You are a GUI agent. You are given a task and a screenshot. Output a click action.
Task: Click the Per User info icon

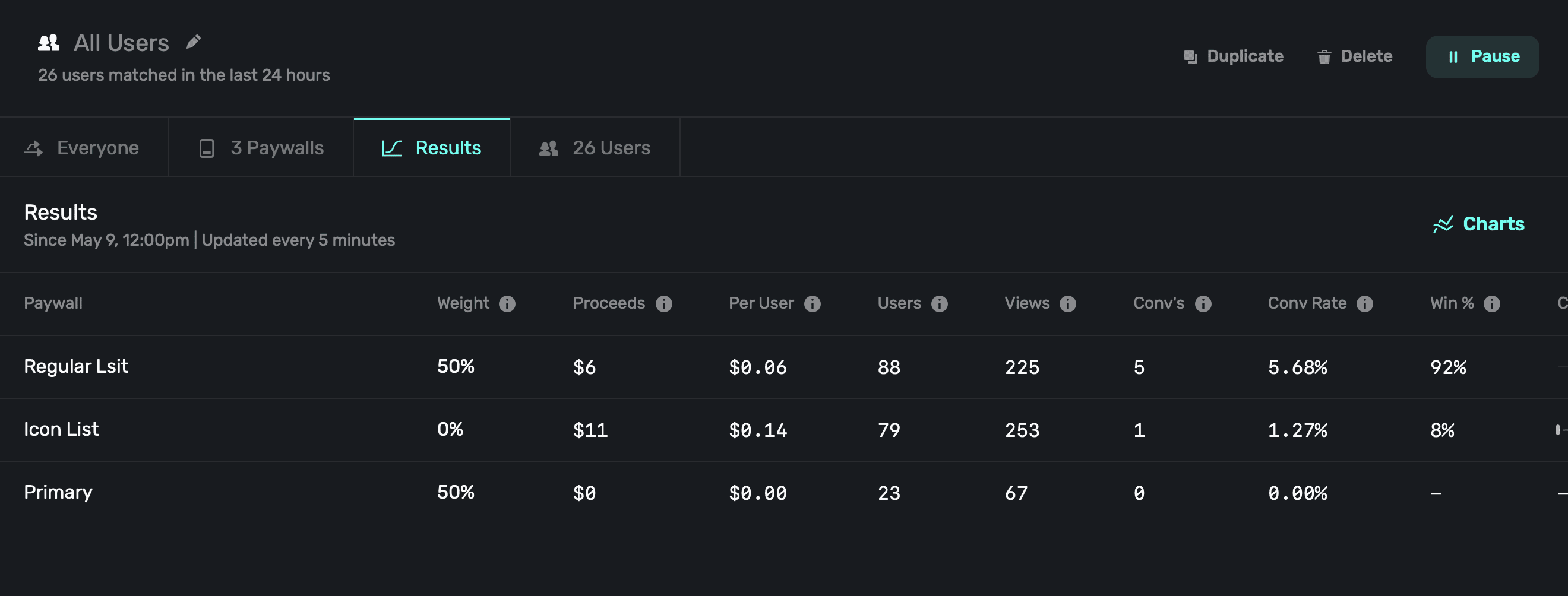pyautogui.click(x=812, y=303)
